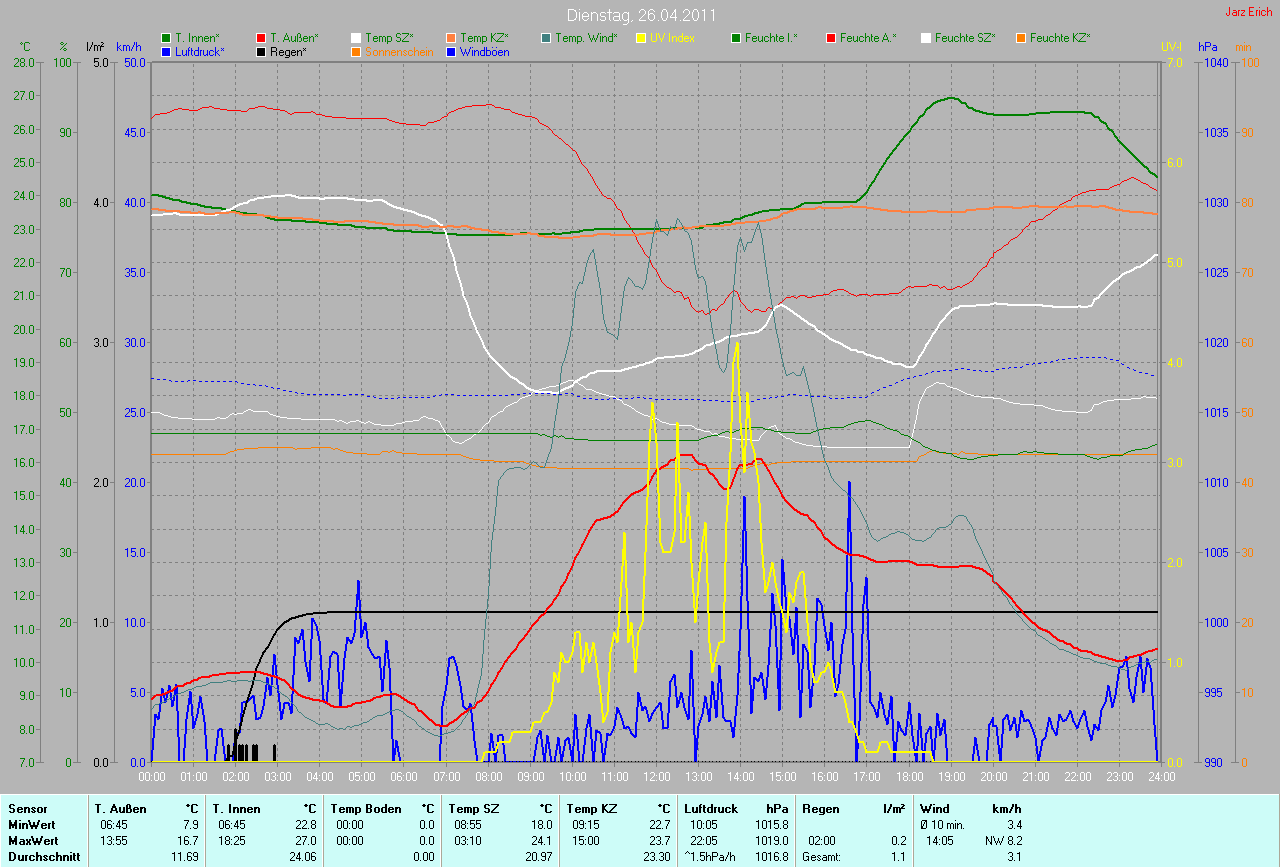Click the Feuchte KZ legend label
Screen dimensions: 1280x867
pyautogui.click(x=1060, y=38)
